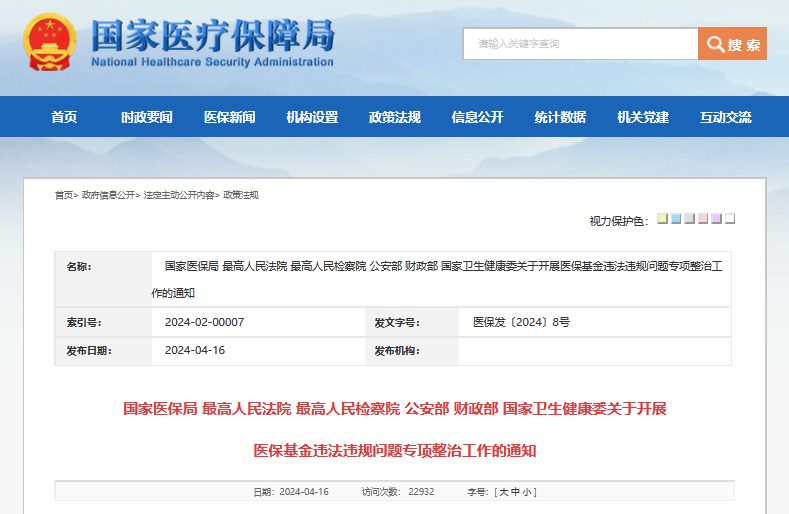Choose the pink eye-protection color swatch
The height and width of the screenshot is (514, 789).
point(703,219)
